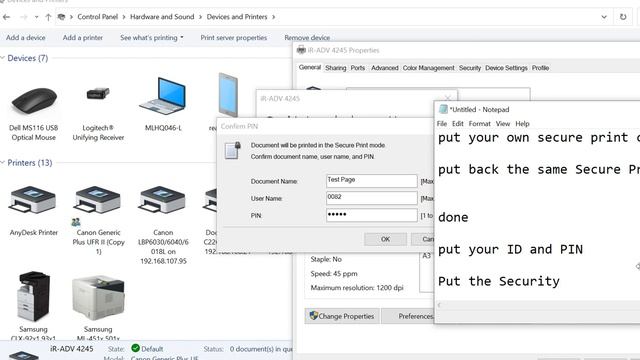Click the secure document icon in Confirm PIN

click(x=233, y=150)
